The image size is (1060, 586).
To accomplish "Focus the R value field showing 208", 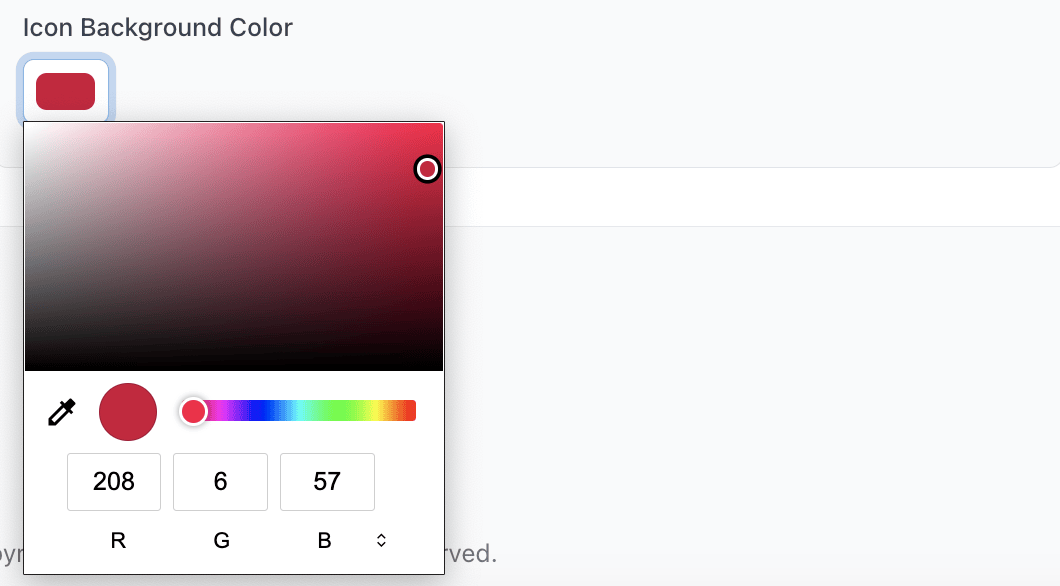I will coord(114,482).
